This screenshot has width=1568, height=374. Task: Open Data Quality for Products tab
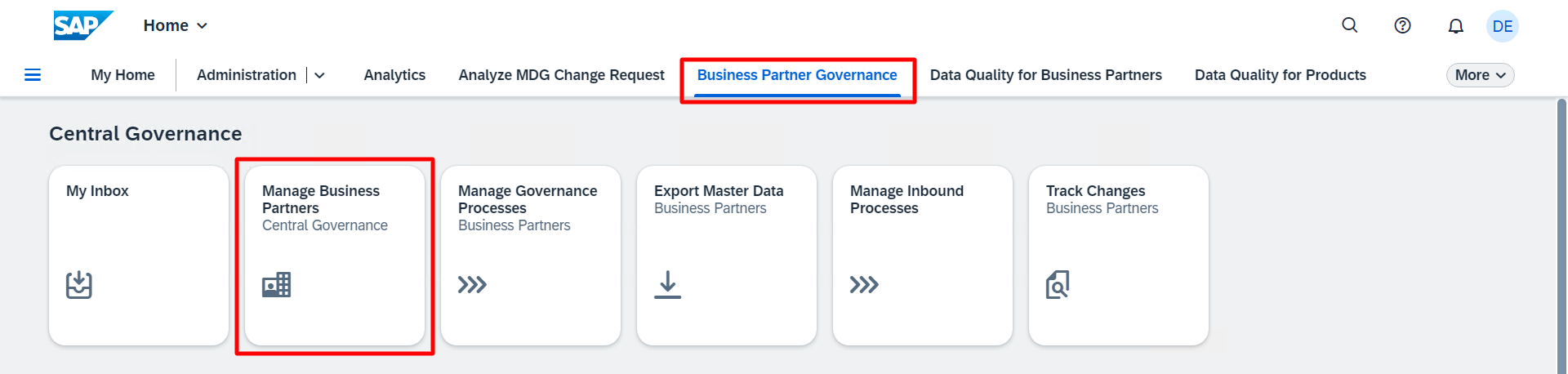(x=1280, y=75)
